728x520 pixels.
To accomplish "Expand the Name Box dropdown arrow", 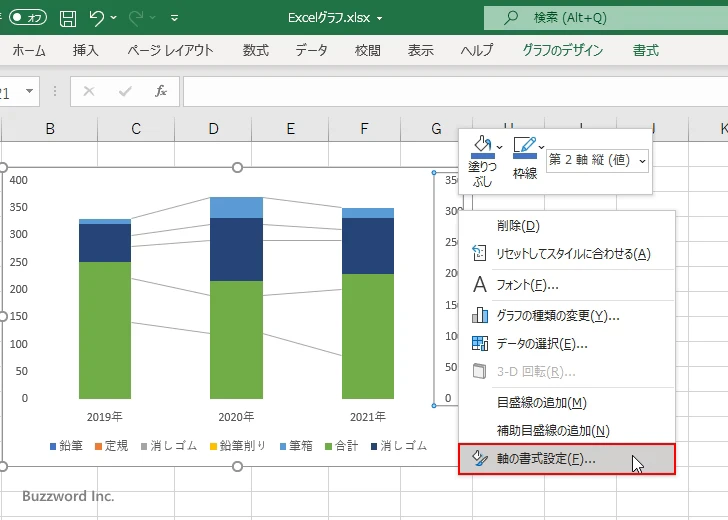I will pyautogui.click(x=29, y=91).
